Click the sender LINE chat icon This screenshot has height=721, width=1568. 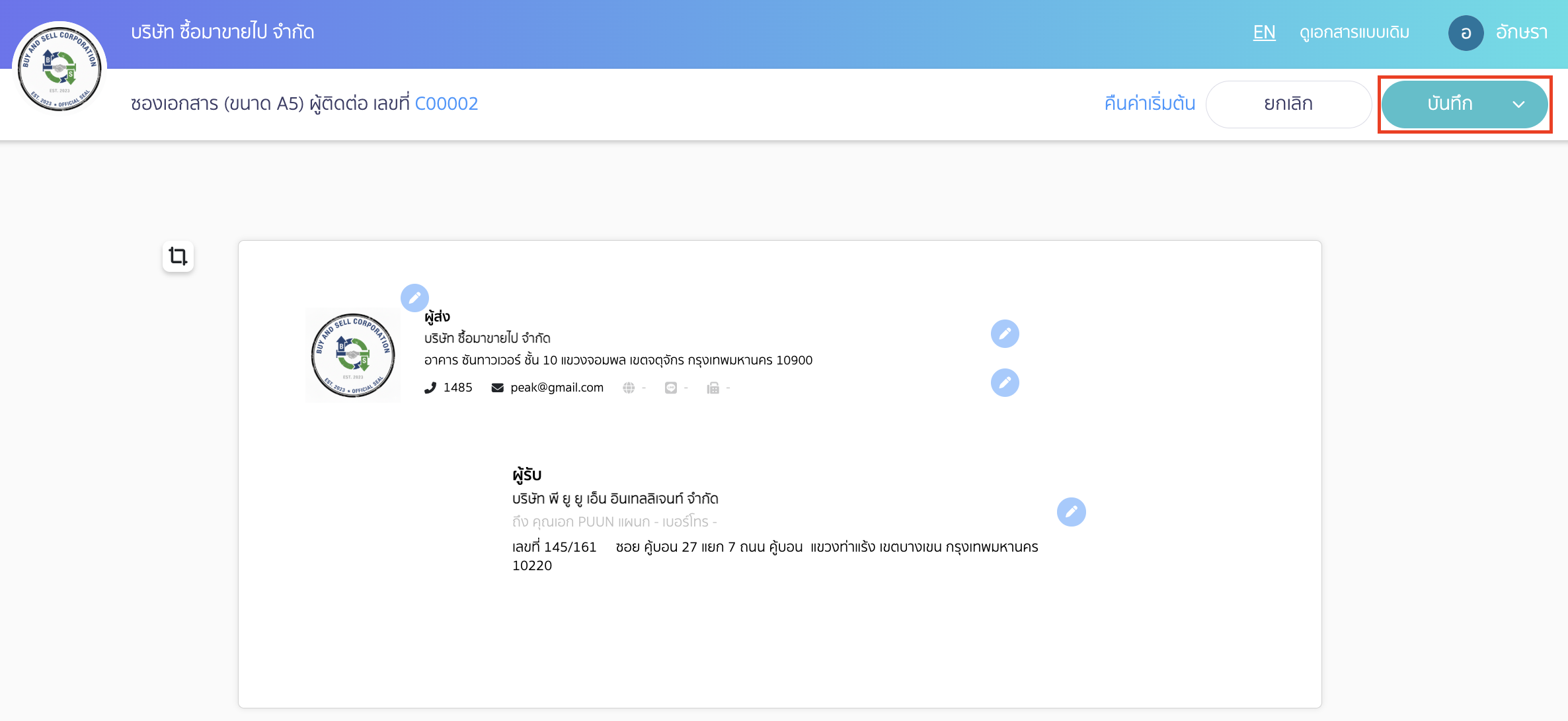(671, 388)
